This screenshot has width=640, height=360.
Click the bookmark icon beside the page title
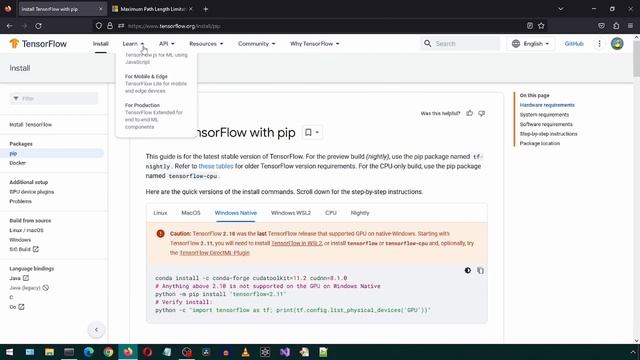312,132
